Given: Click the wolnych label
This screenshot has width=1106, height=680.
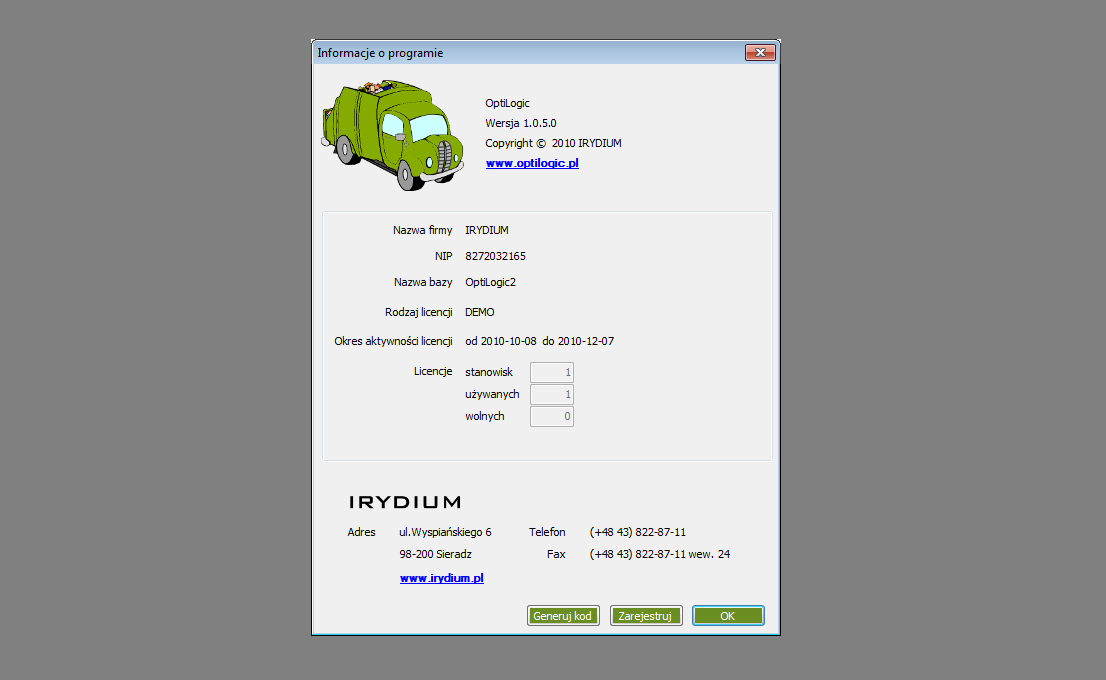Looking at the screenshot, I should click(x=485, y=416).
